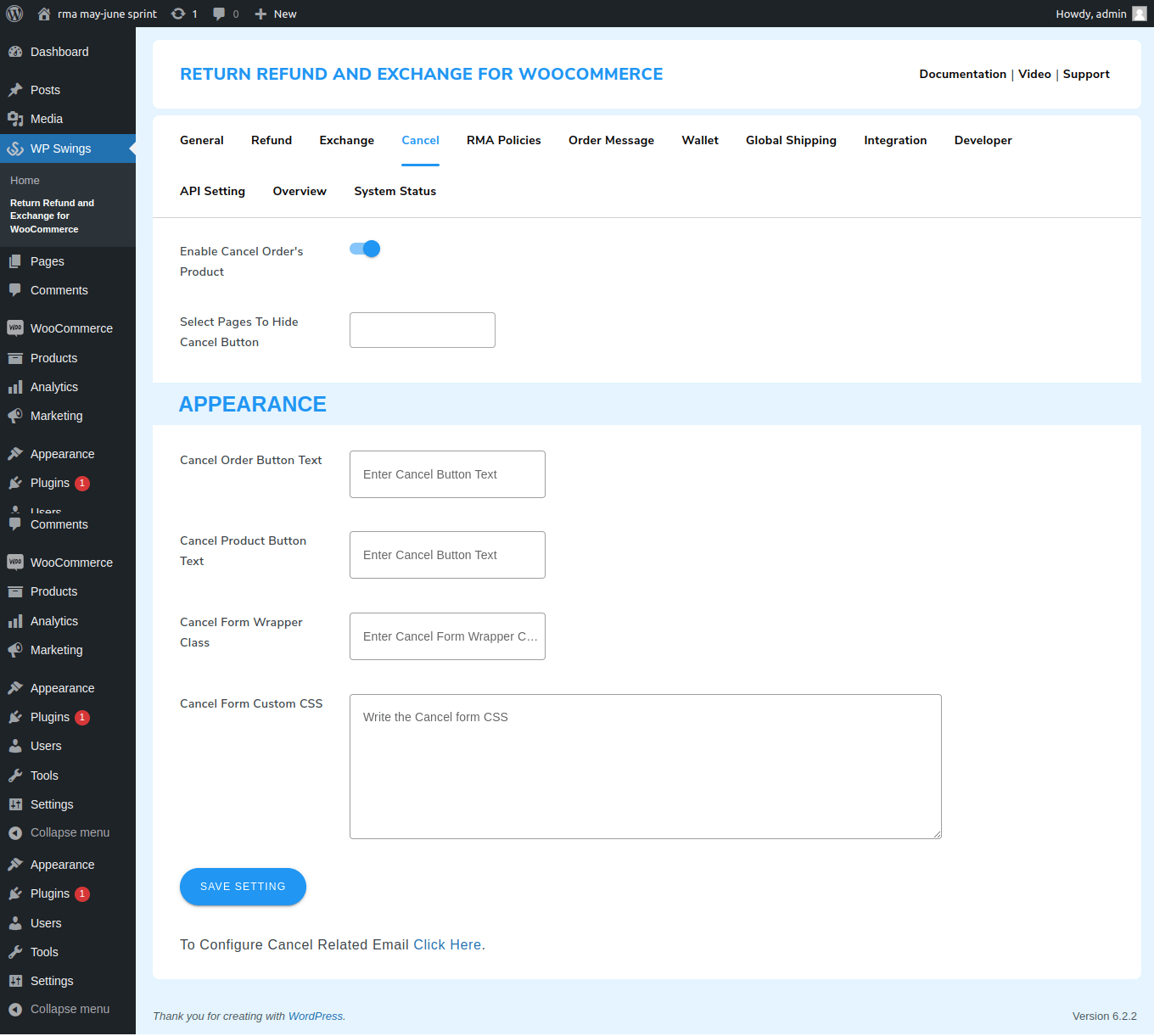
Task: Click the Posts pin icon
Action: point(15,90)
